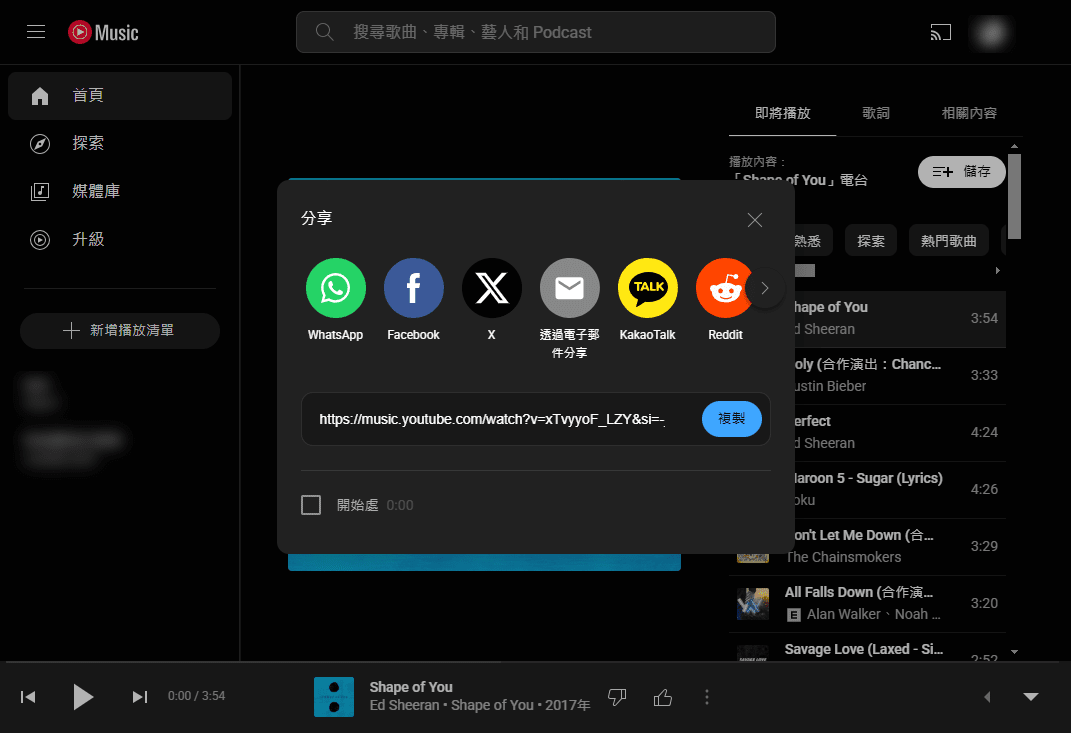
Task: Switch to 相關內容 tab
Action: coord(969,113)
